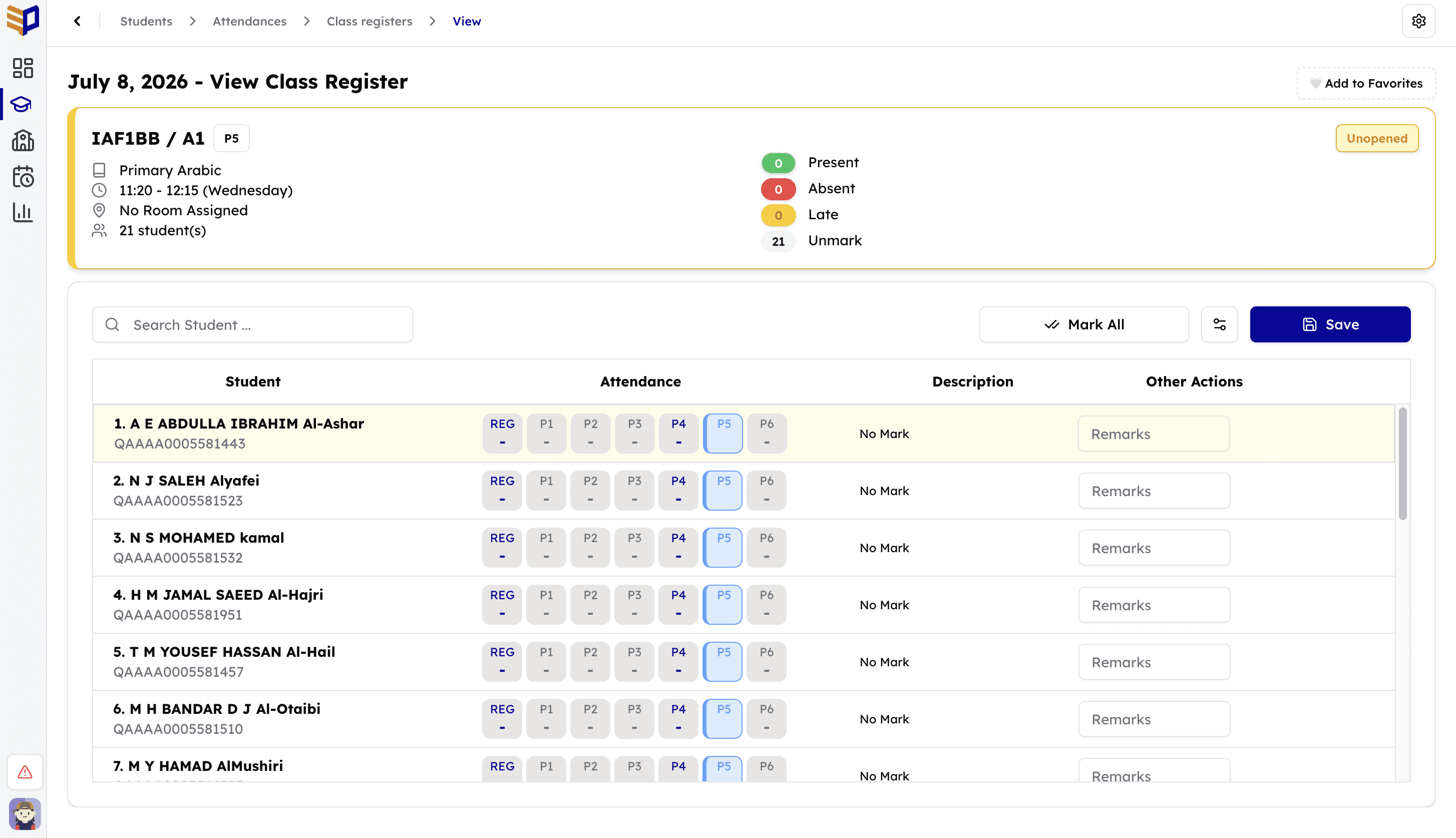Click REG cell for M Y HAMAD AlMushiri
1456x838 pixels.
tap(502, 768)
